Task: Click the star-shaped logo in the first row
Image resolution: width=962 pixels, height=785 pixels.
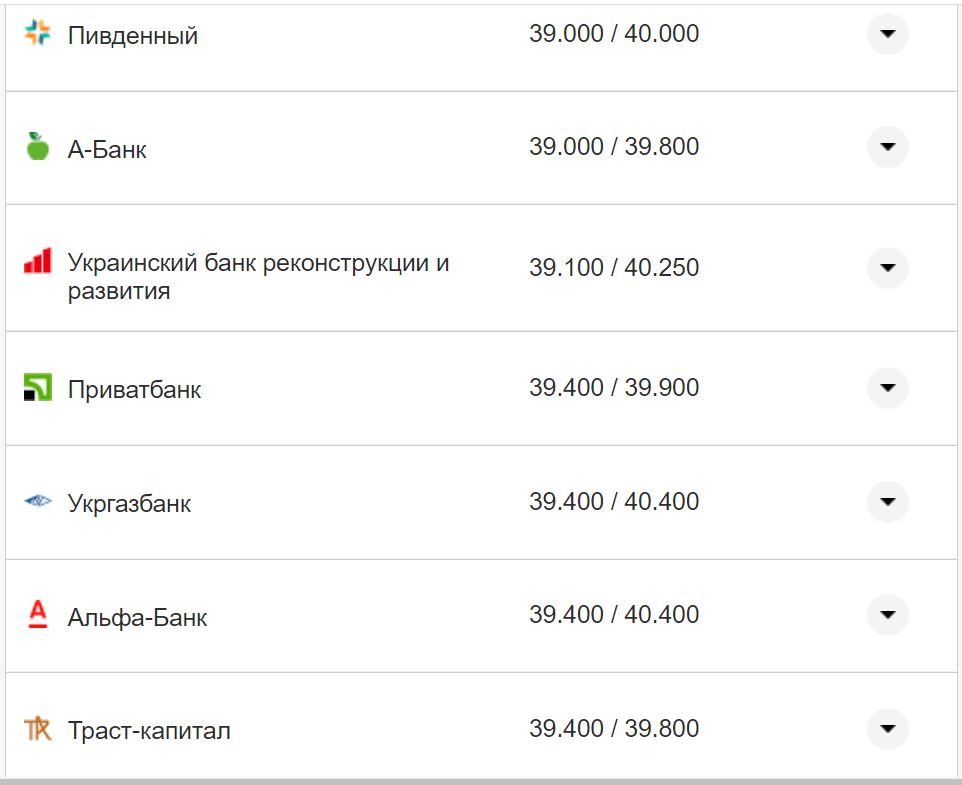Action: [x=37, y=30]
